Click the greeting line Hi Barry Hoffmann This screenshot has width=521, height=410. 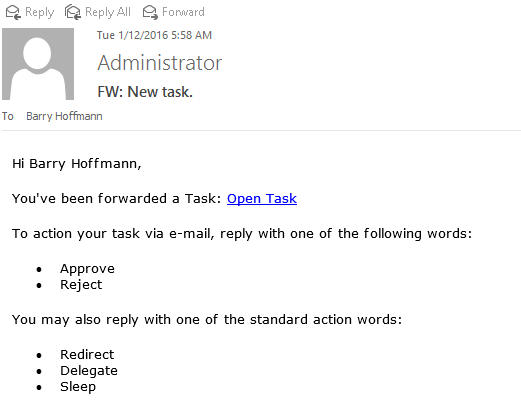click(x=77, y=164)
